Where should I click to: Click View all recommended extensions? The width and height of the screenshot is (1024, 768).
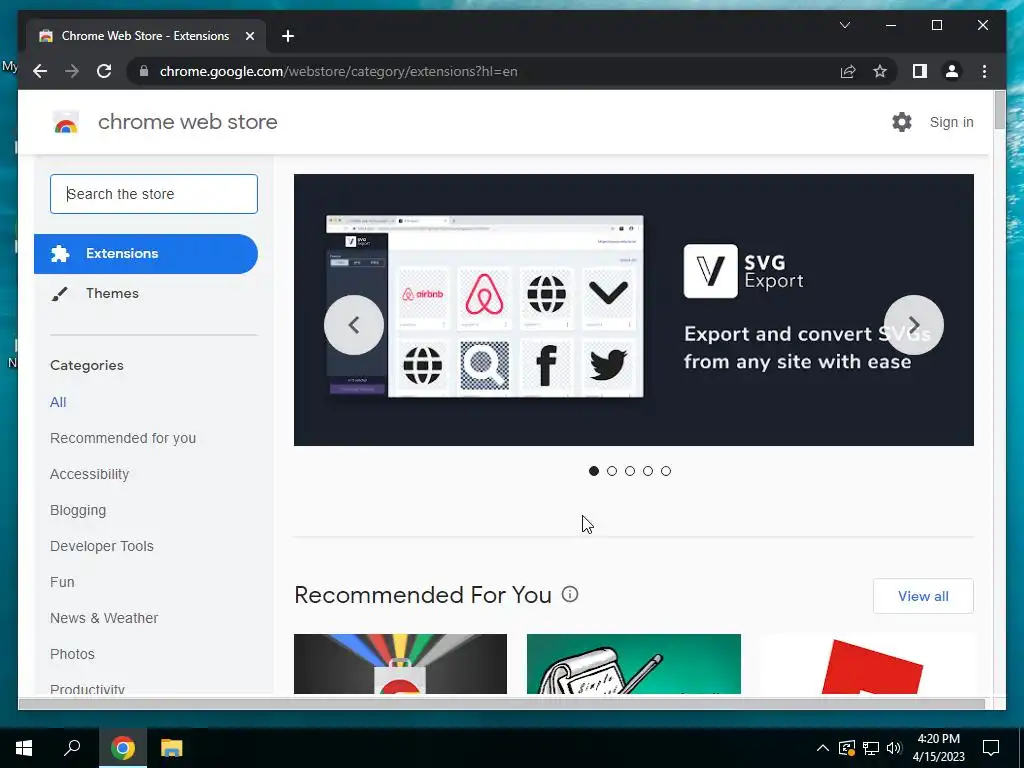pyautogui.click(x=923, y=596)
